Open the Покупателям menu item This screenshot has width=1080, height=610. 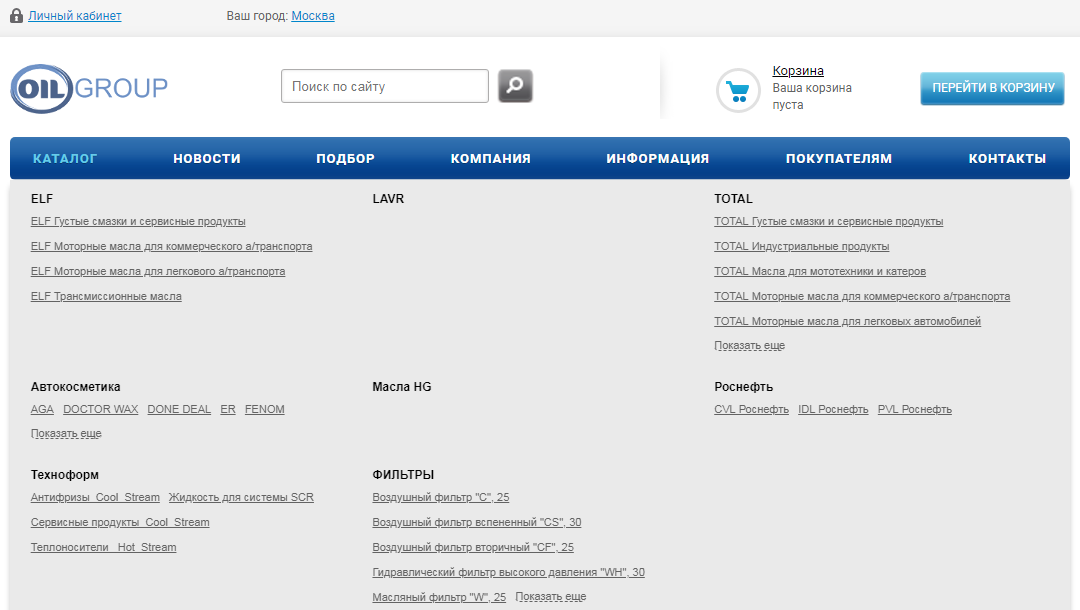(839, 158)
